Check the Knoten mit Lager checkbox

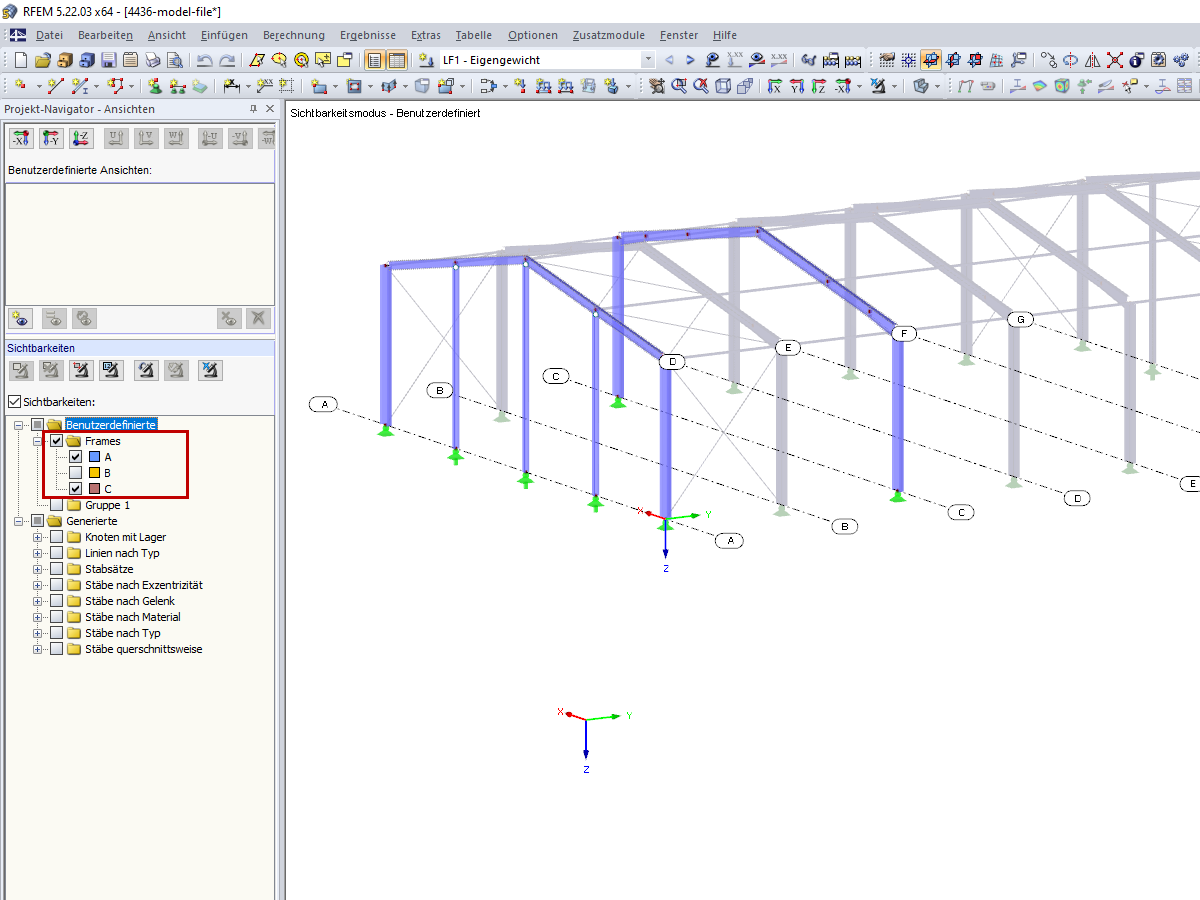[56, 537]
